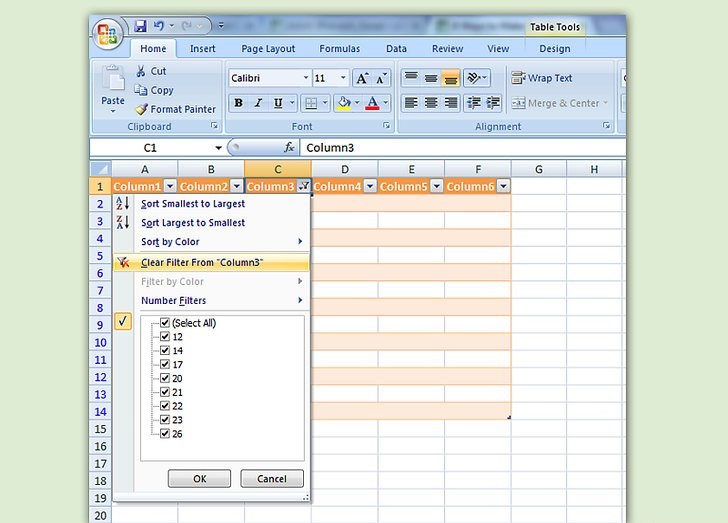The width and height of the screenshot is (728, 523).
Task: Center text horizontally
Action: pyautogui.click(x=431, y=102)
